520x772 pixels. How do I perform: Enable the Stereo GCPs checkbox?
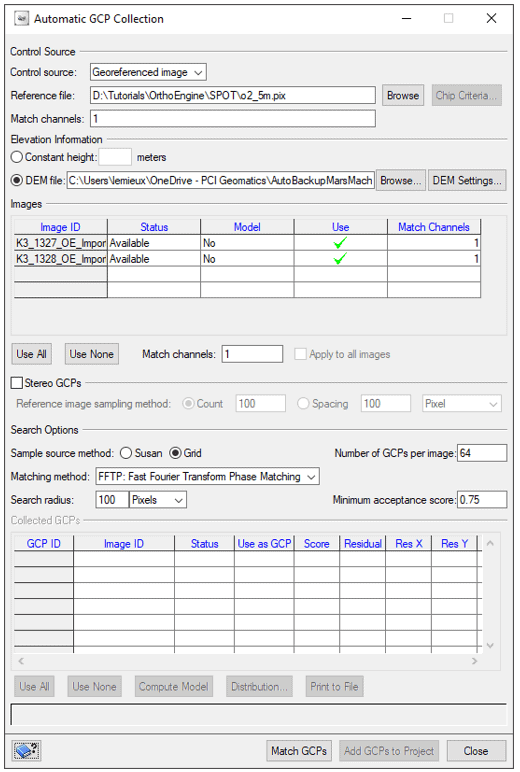click(x=17, y=383)
